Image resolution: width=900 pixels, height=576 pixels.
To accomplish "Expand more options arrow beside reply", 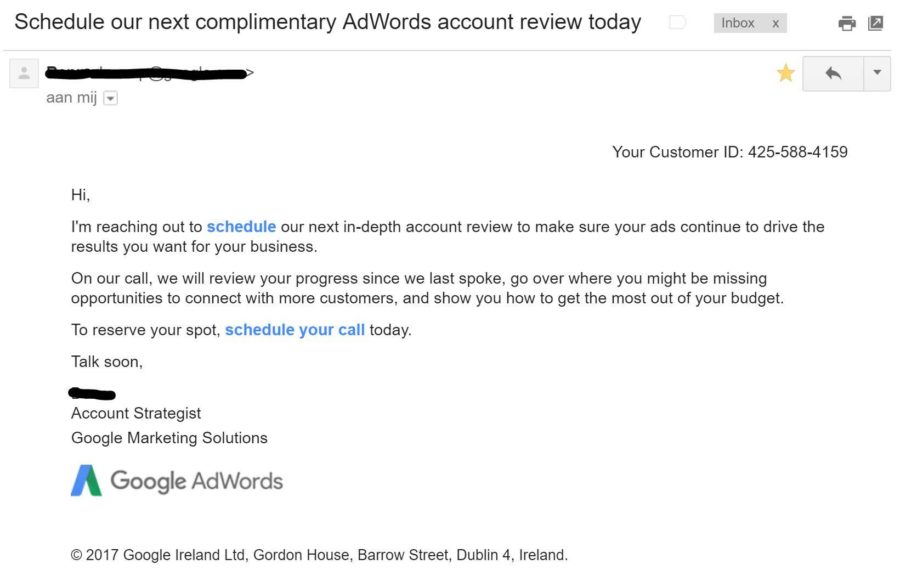I will pos(877,73).
